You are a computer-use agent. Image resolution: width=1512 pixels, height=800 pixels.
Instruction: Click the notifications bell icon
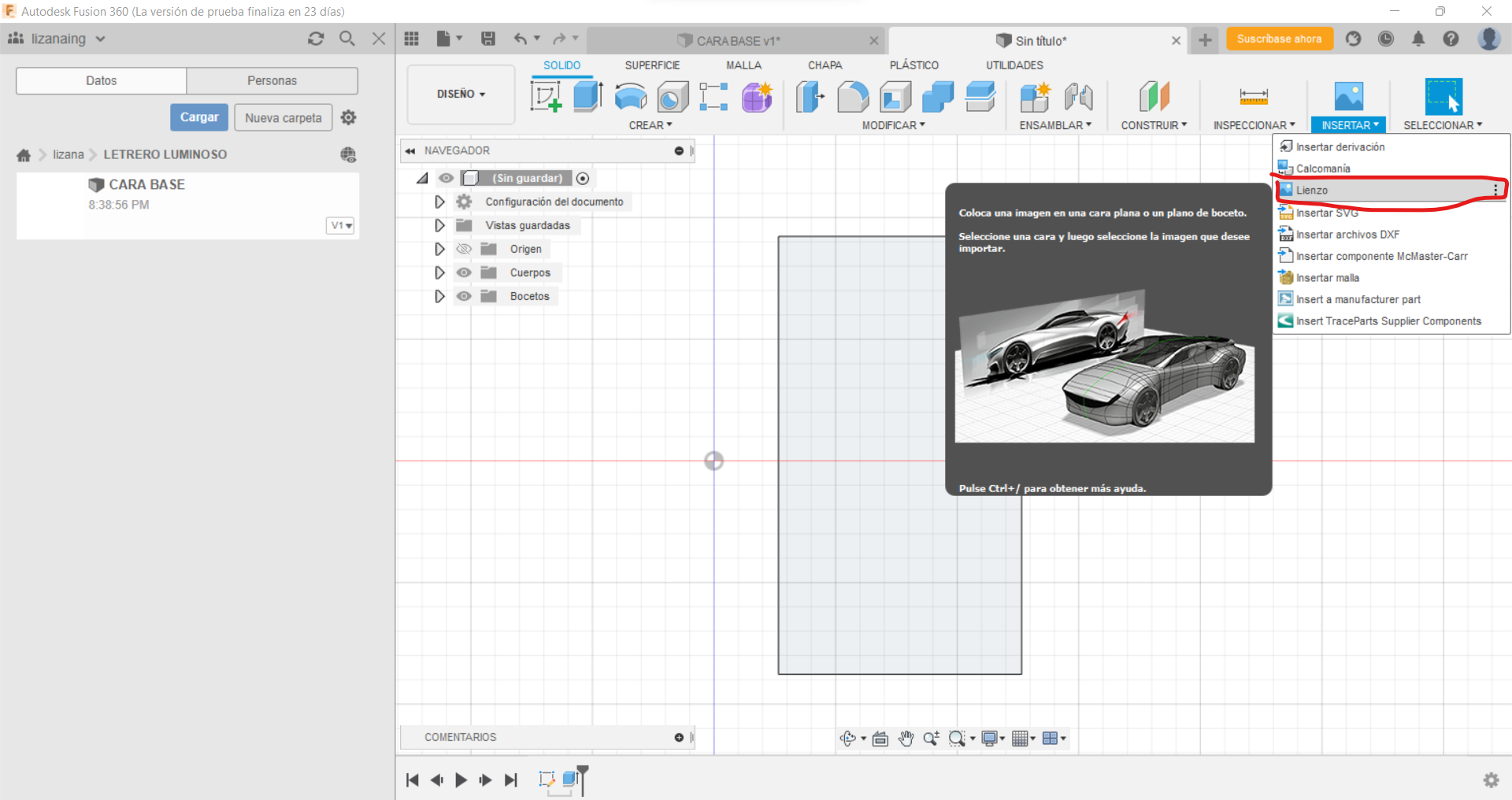pos(1418,39)
